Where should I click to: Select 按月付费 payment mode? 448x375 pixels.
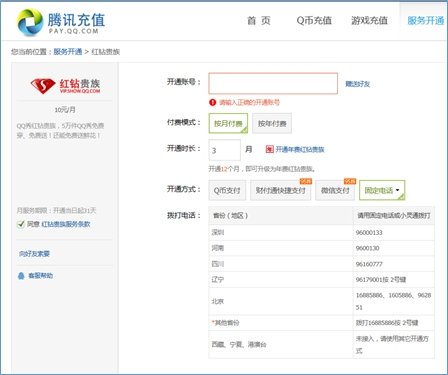tap(228, 123)
